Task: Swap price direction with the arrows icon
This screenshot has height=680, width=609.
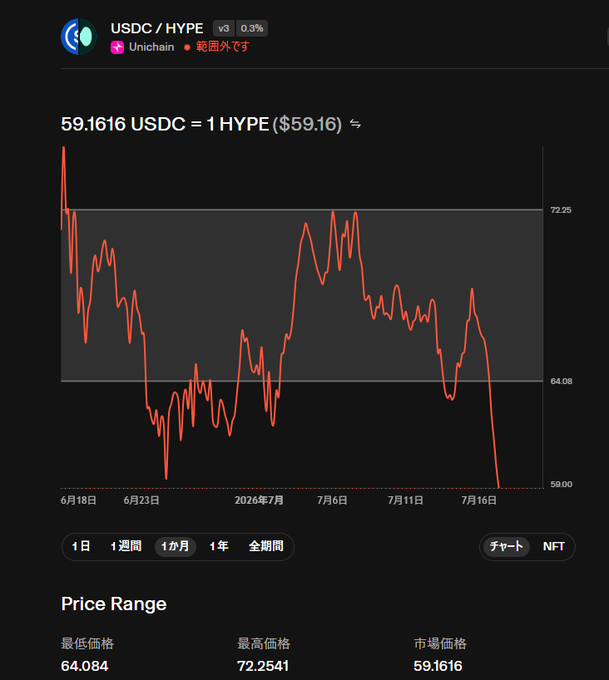Action: (355, 124)
